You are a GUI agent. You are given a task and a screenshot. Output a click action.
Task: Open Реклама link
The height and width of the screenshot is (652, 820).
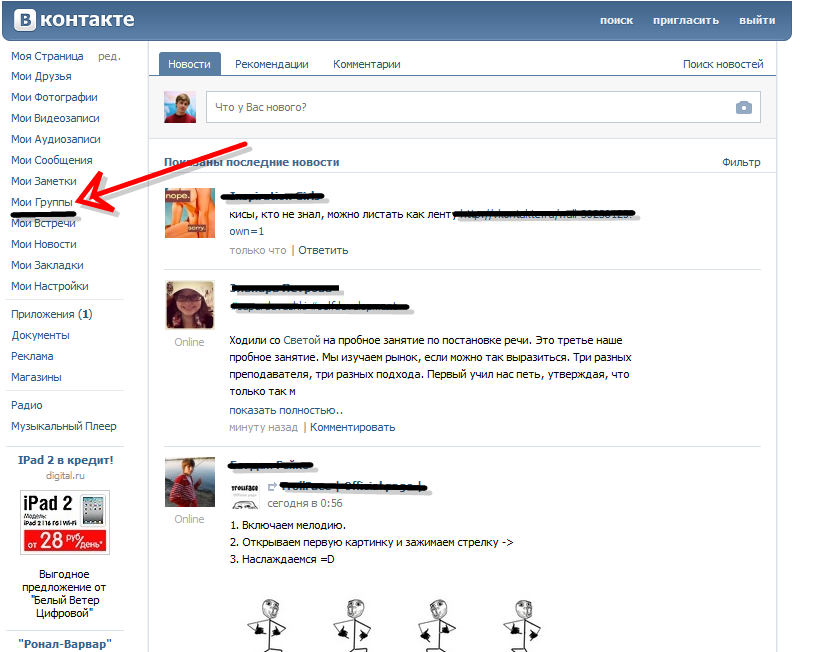[32, 356]
